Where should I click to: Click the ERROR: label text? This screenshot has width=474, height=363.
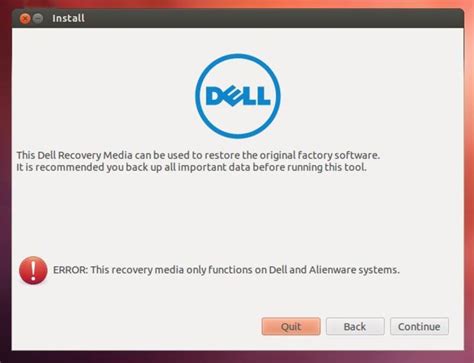click(x=70, y=270)
